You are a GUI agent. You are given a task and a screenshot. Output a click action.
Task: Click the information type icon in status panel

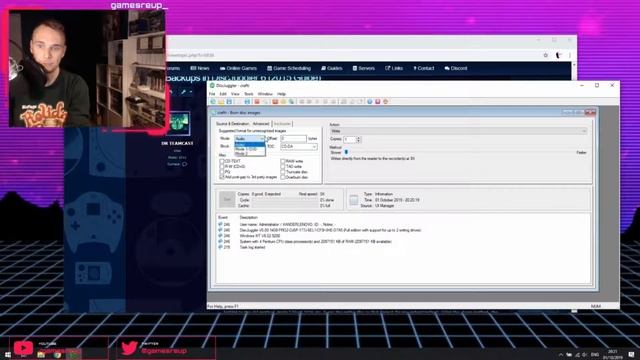[354, 200]
